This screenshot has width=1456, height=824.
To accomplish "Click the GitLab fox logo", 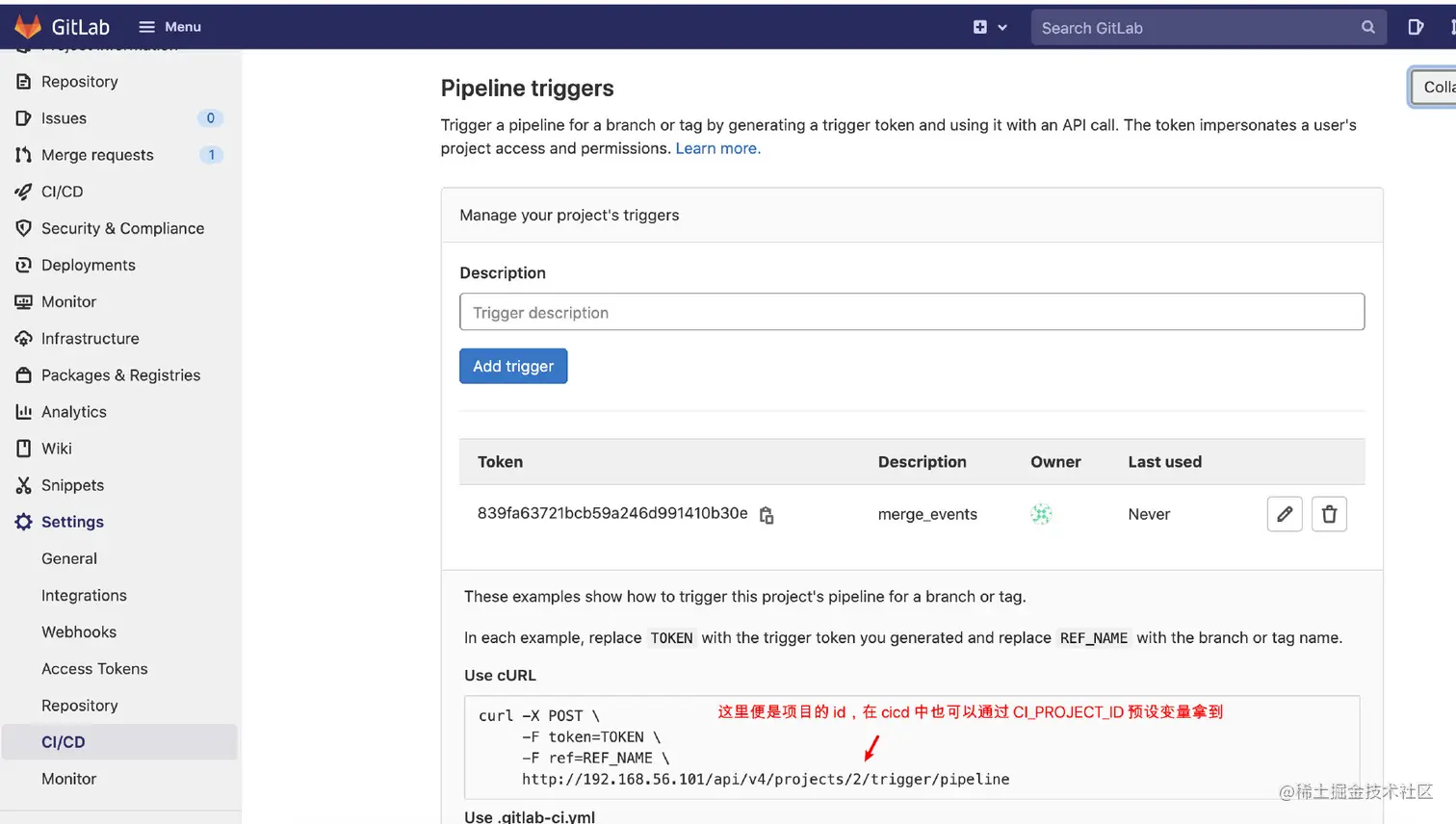I will (x=28, y=27).
